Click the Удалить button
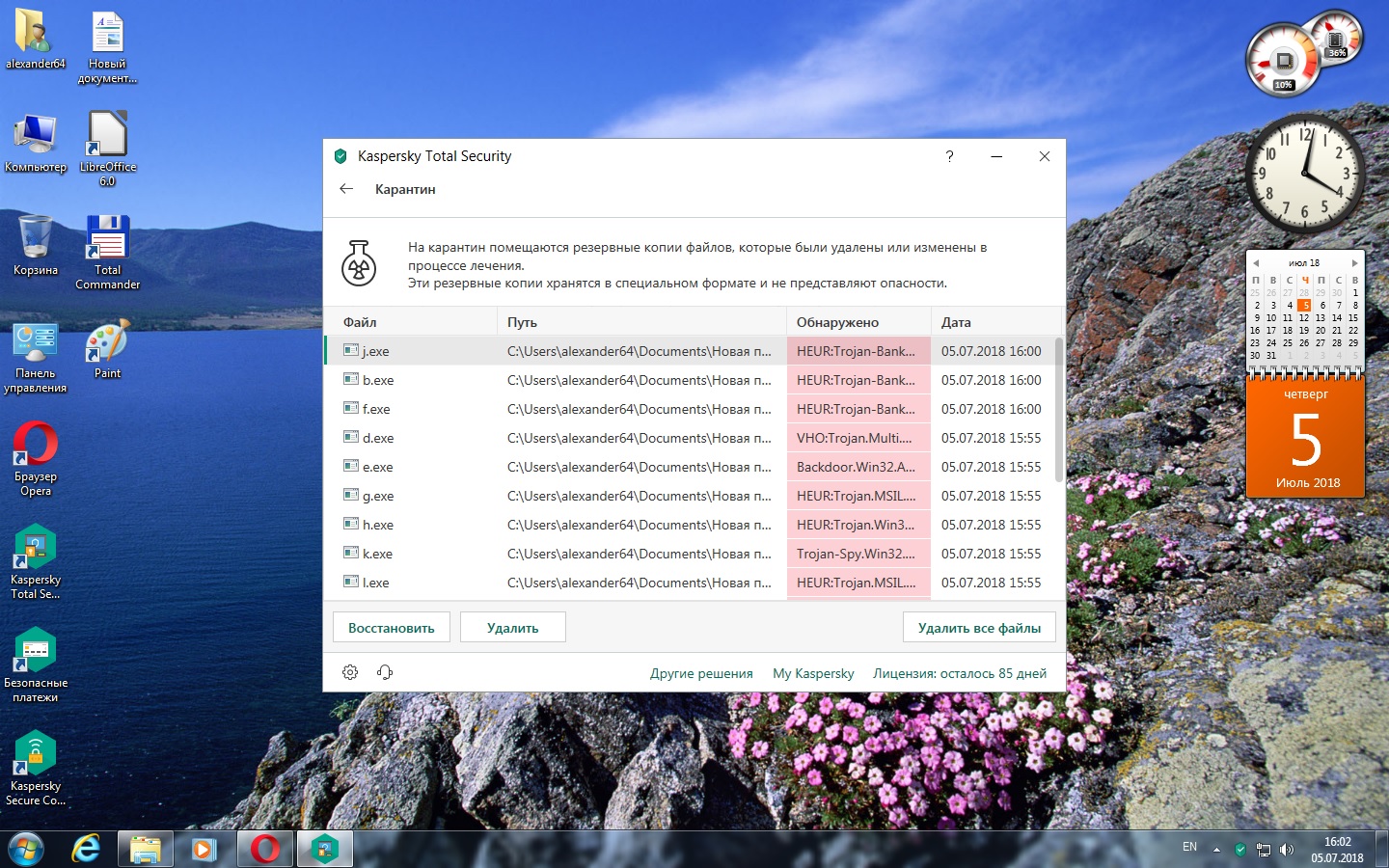Image resolution: width=1389 pixels, height=868 pixels. (513, 628)
